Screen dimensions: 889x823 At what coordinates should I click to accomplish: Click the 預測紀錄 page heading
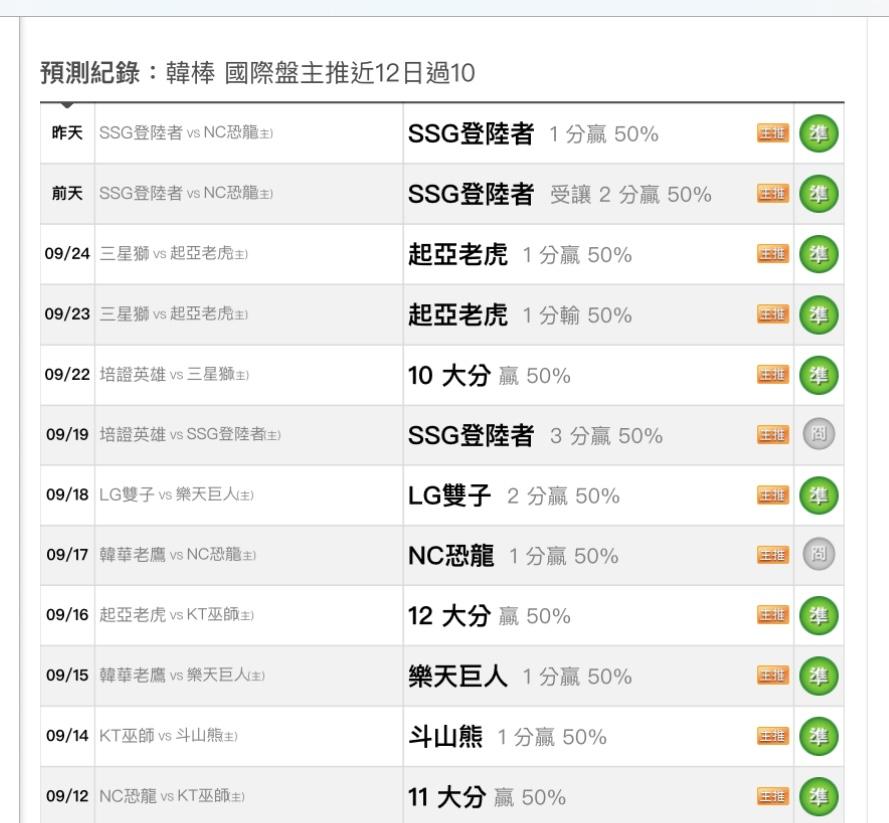click(x=258, y=73)
